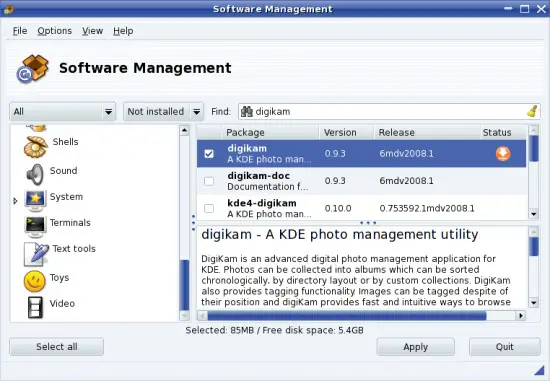Uncheck the digikam package checkbox

pos(209,154)
